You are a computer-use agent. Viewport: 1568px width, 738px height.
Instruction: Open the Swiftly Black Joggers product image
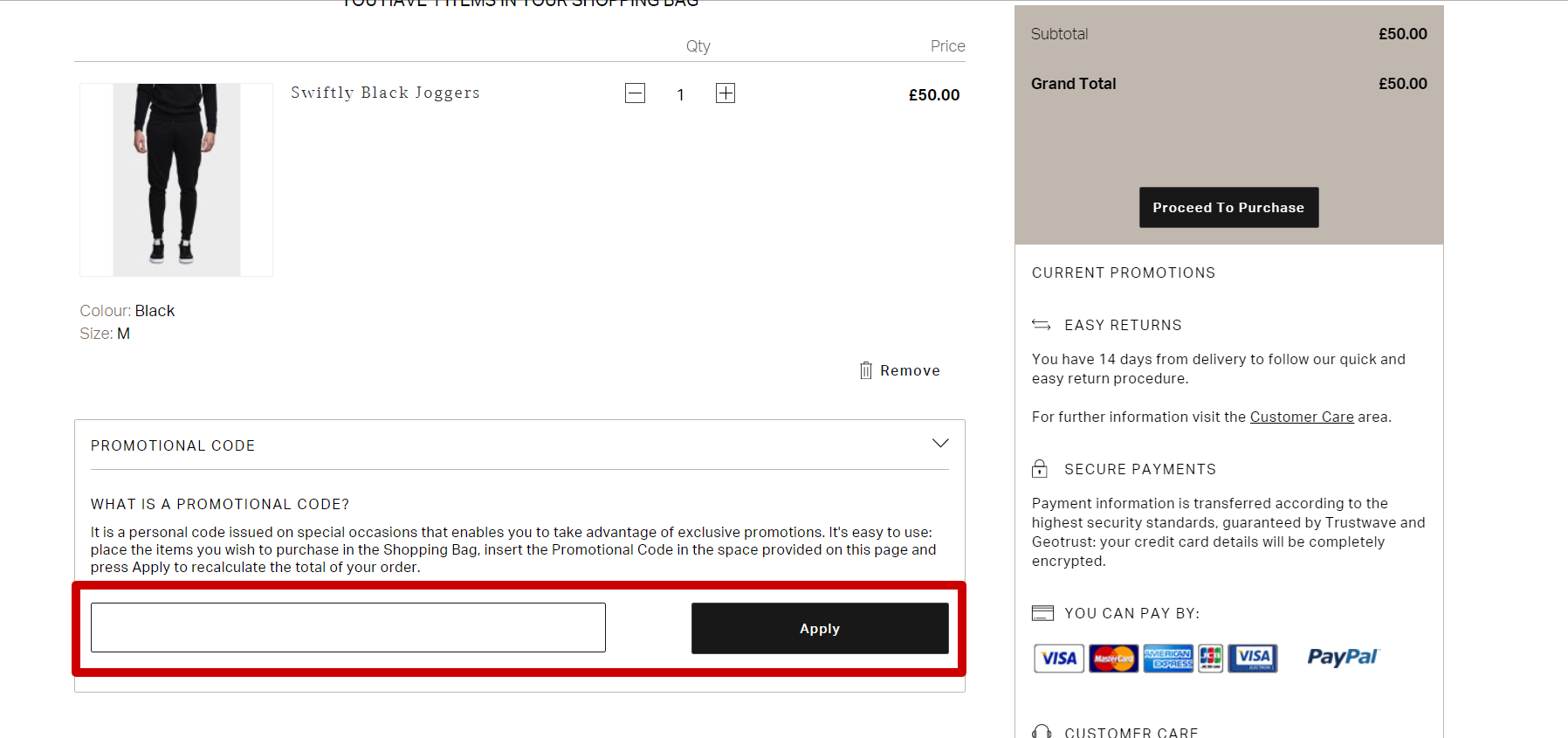tap(176, 180)
